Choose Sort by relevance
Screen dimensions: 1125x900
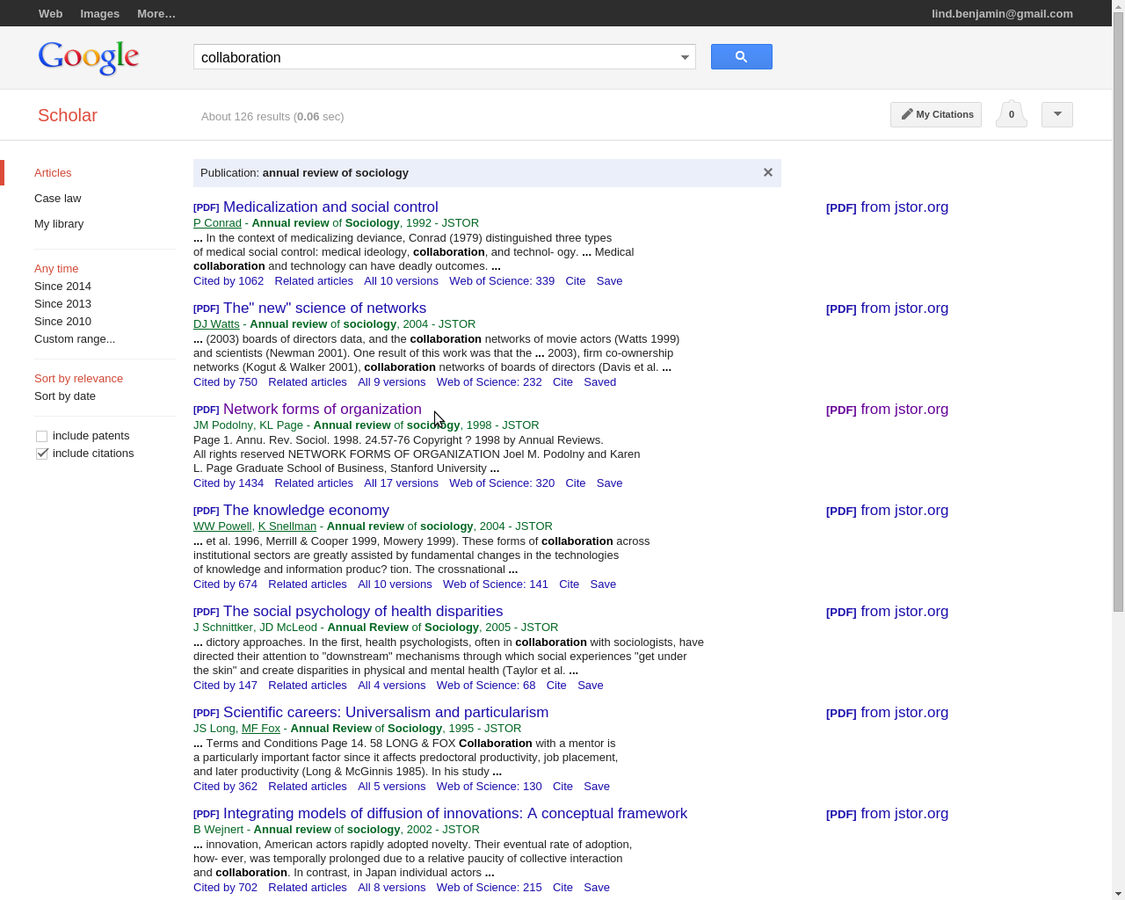[x=78, y=378]
